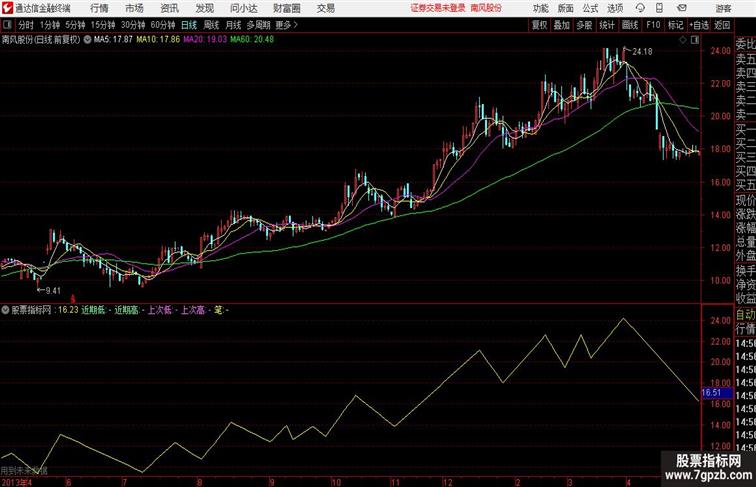
Task: Click the mobile phone icon
Action: point(660,8)
